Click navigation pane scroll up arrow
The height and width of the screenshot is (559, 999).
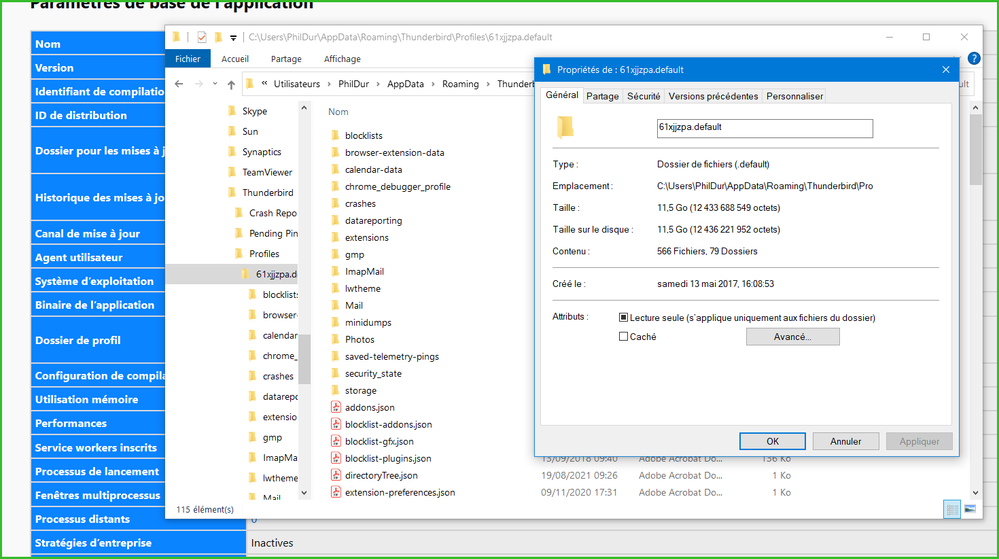(304, 108)
